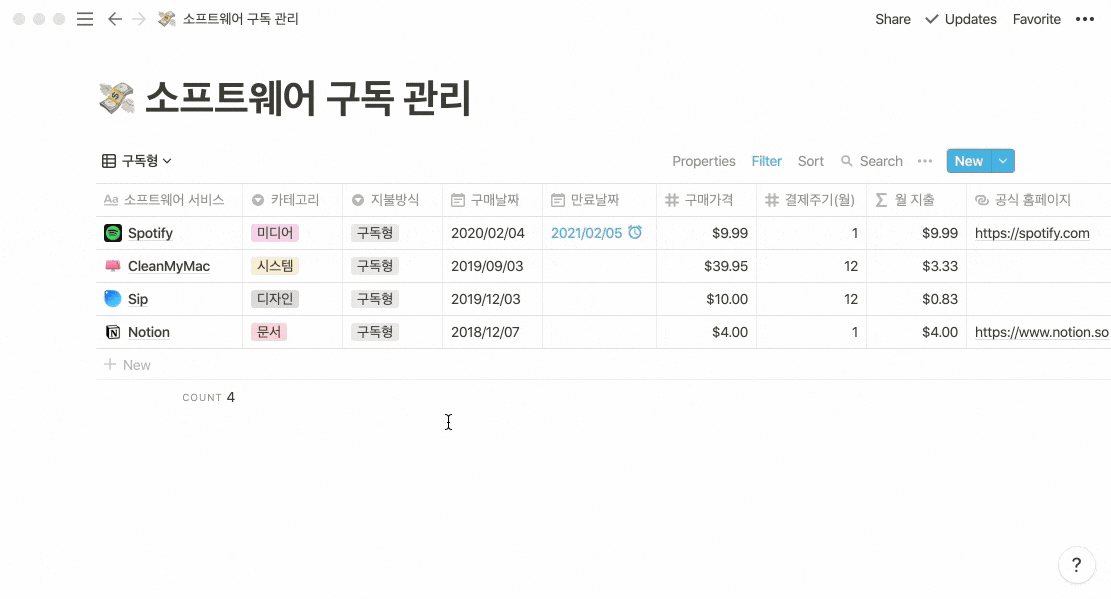Click the 소프트웨어 구독 관리 page heading

(308, 98)
